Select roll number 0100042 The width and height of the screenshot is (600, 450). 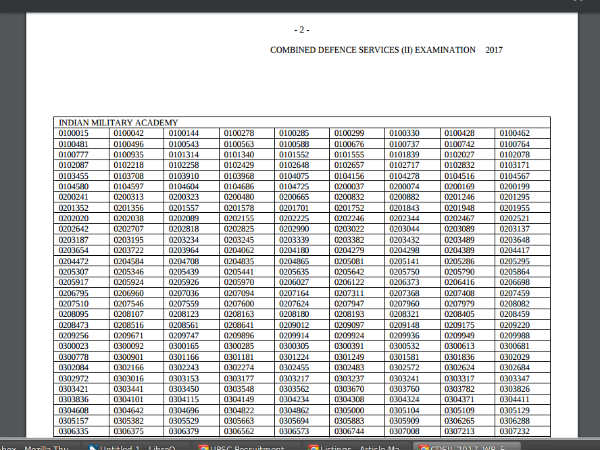coord(129,133)
